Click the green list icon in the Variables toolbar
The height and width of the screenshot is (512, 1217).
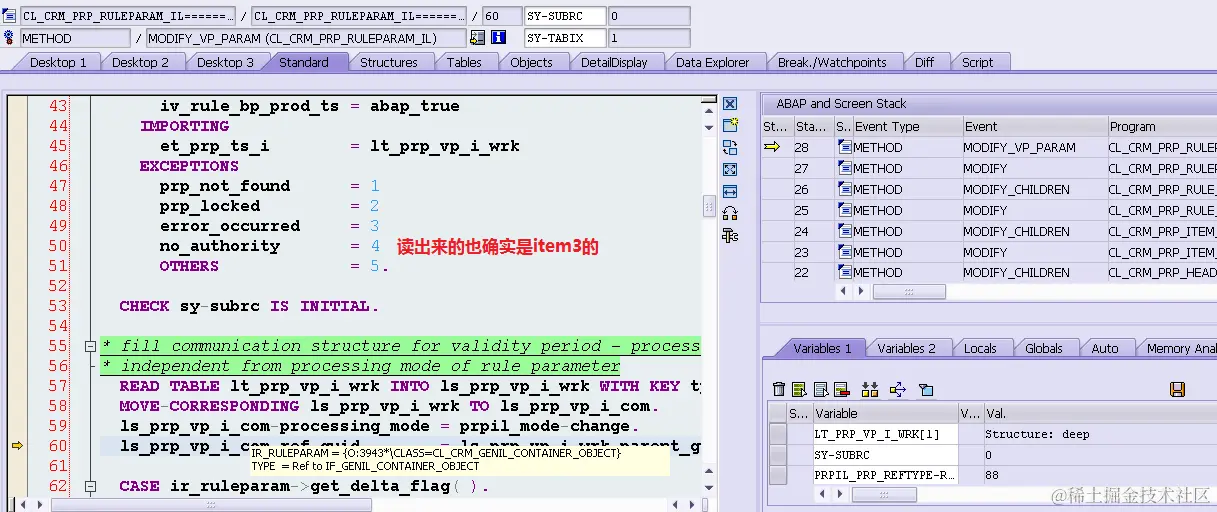point(800,389)
